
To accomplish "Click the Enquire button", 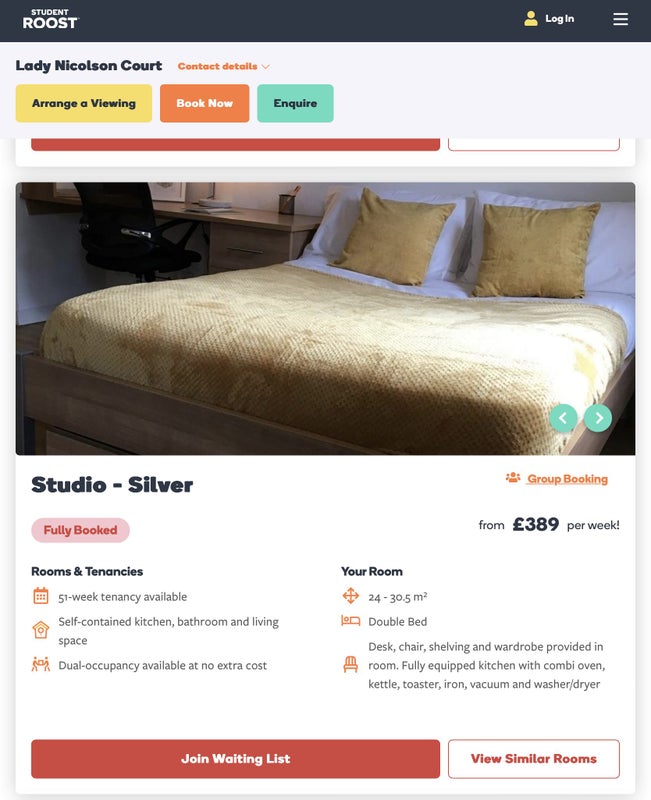I will click(x=295, y=103).
